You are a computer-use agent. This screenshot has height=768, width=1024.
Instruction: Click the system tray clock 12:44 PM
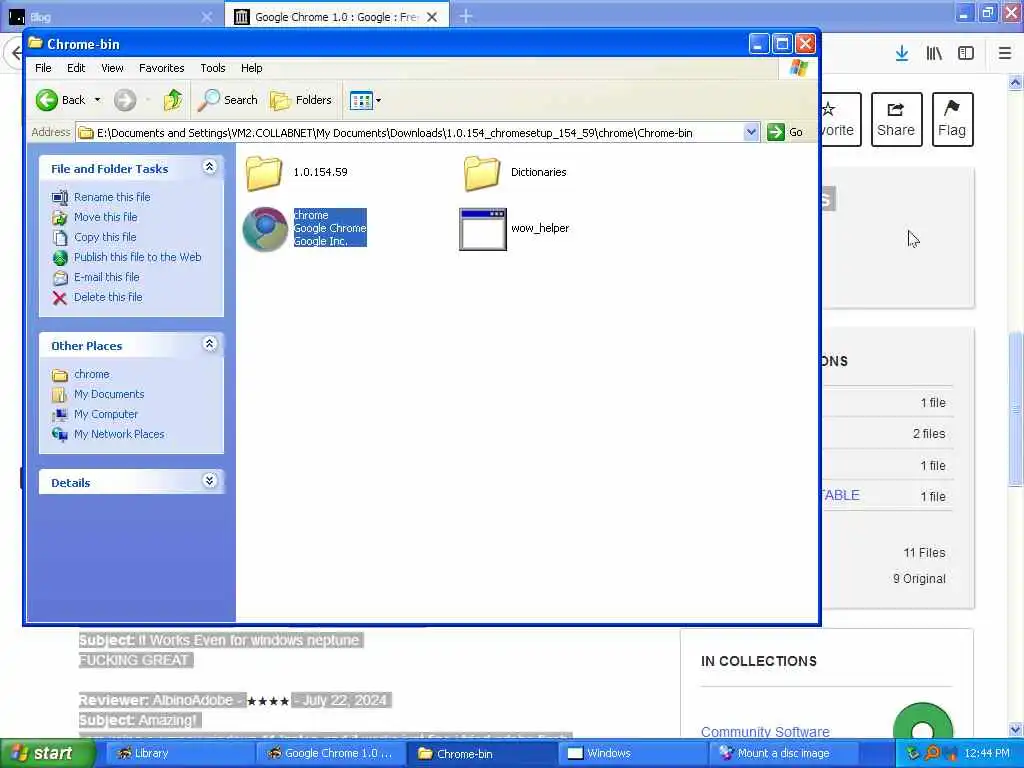coord(987,753)
